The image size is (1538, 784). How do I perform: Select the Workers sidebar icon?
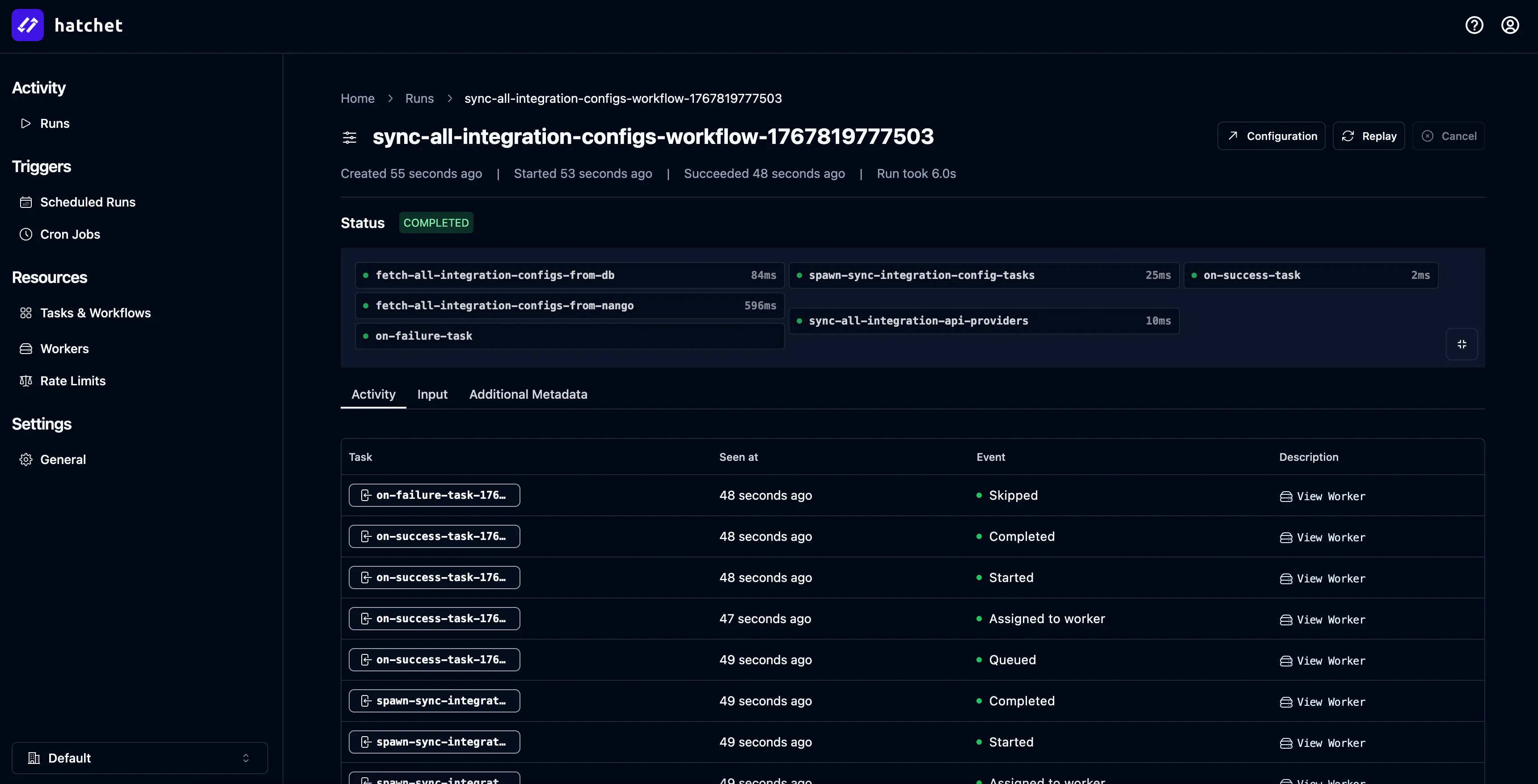[x=26, y=349]
